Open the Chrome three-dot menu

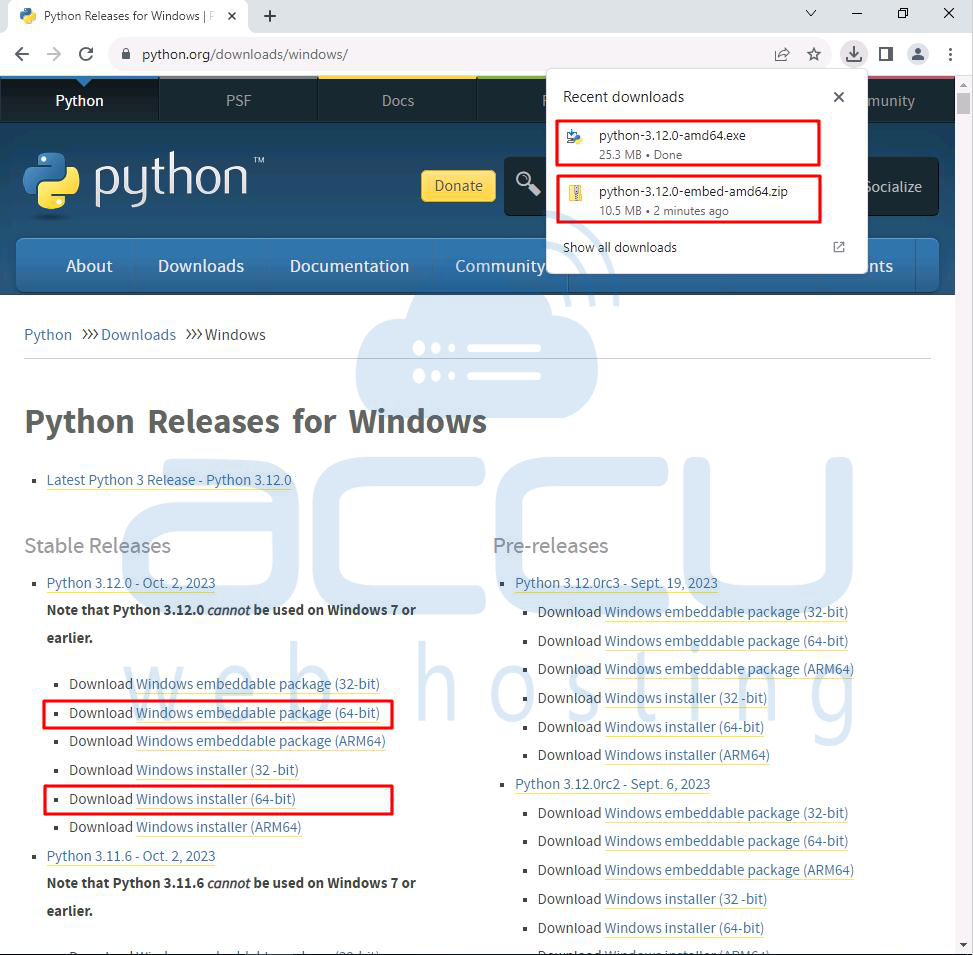[950, 54]
